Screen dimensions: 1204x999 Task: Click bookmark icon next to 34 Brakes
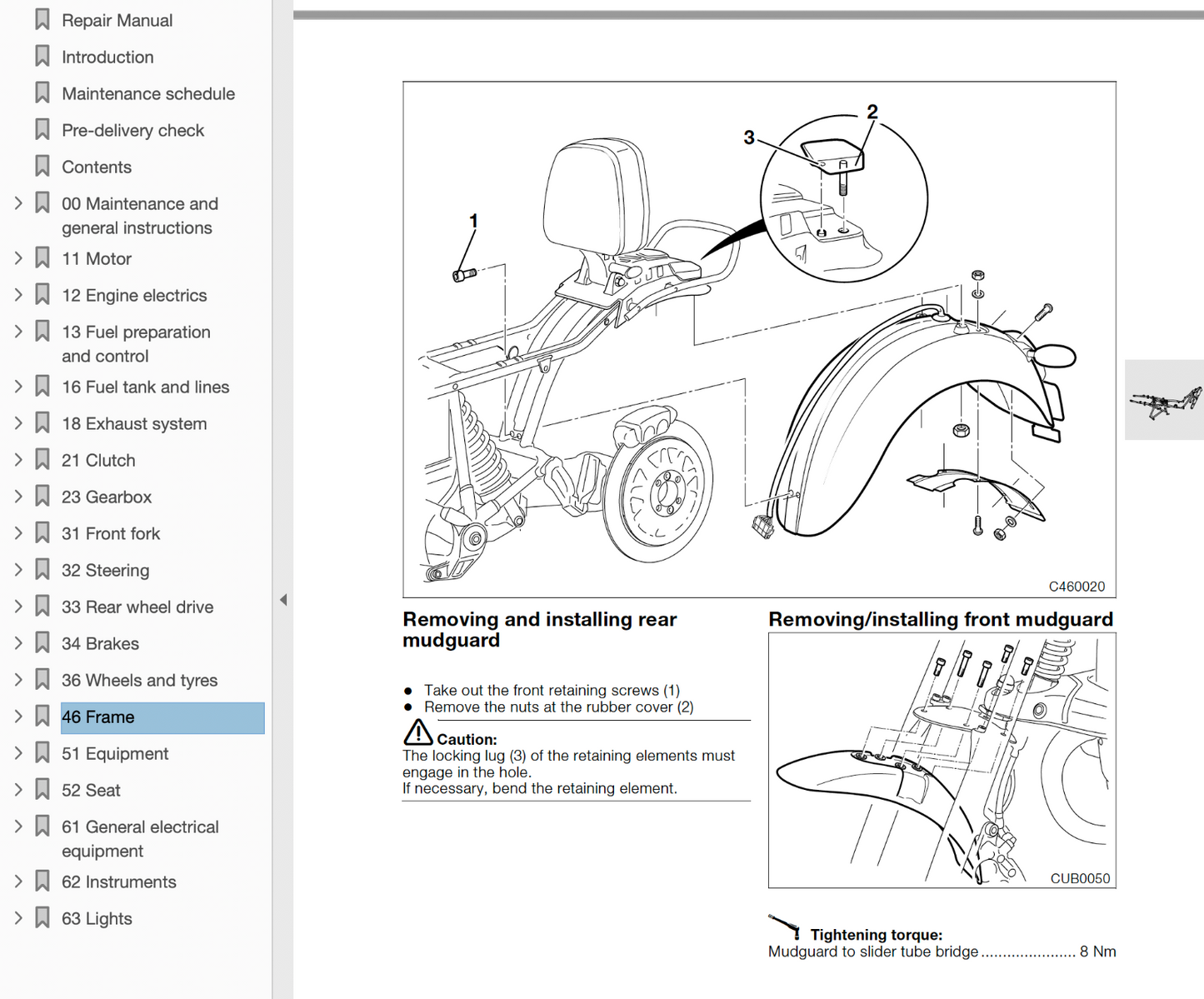click(42, 643)
